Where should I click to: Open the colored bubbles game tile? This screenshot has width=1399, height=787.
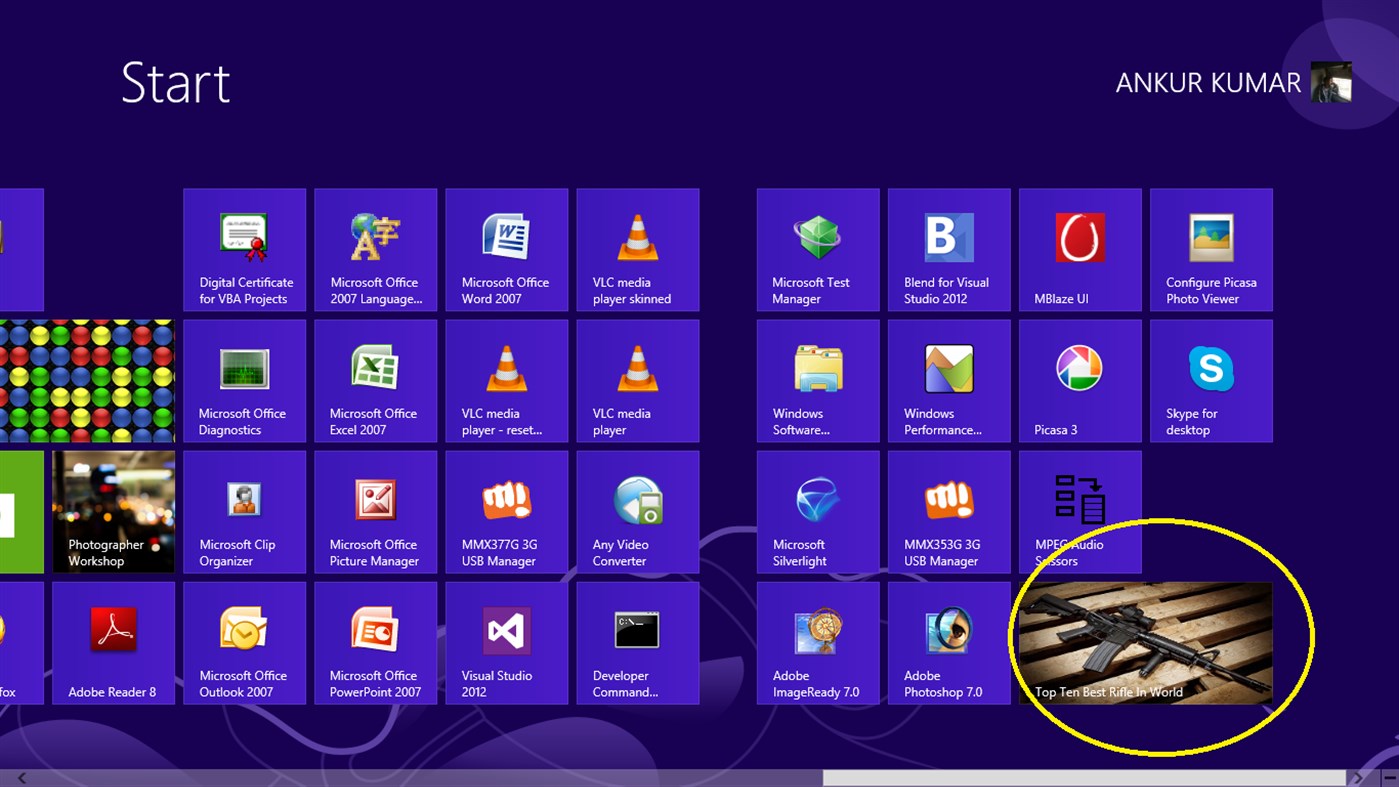coord(87,381)
